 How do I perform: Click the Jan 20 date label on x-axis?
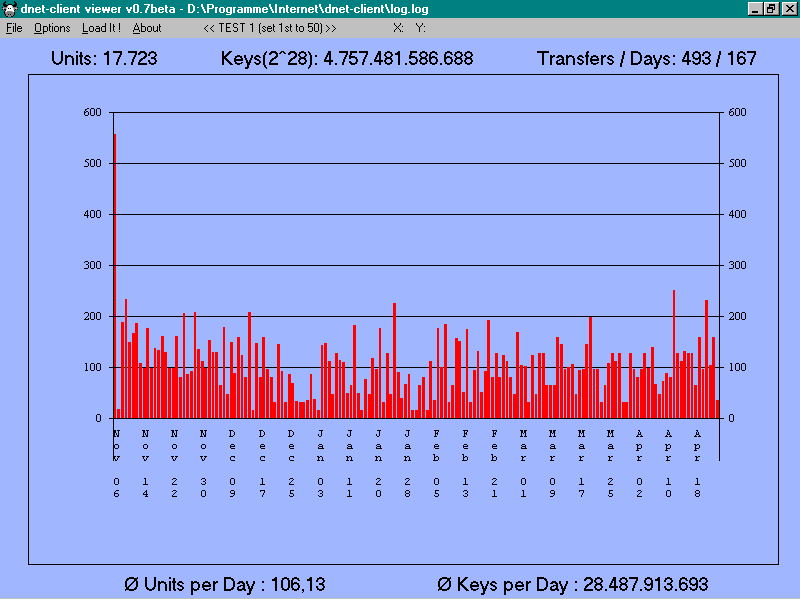(x=378, y=463)
